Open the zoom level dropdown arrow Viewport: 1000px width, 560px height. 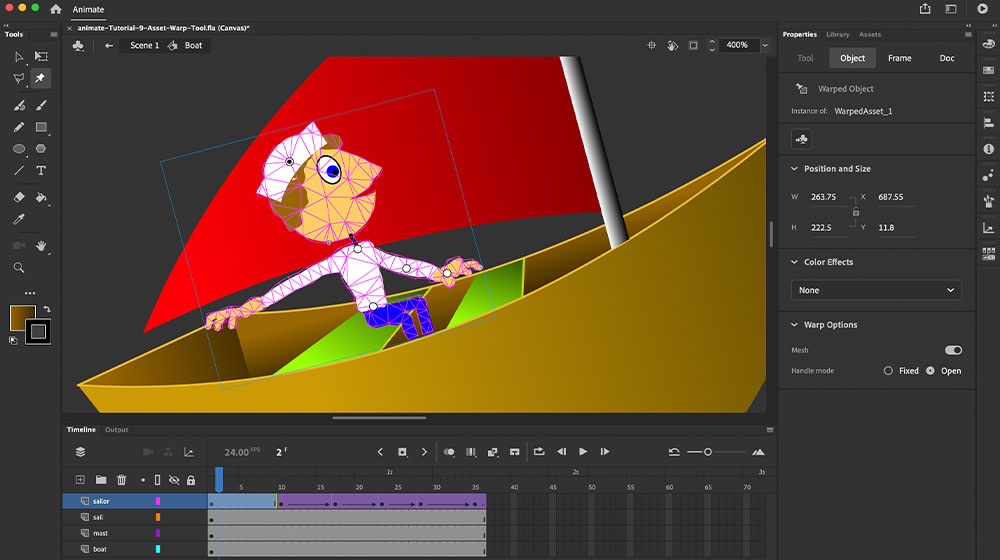click(x=765, y=45)
